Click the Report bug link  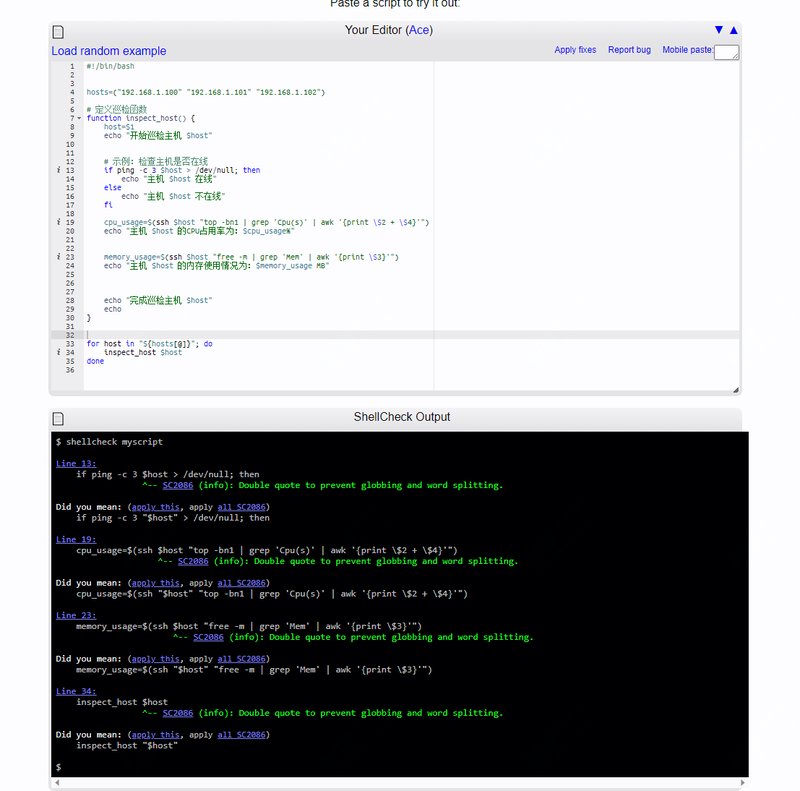[x=629, y=50]
